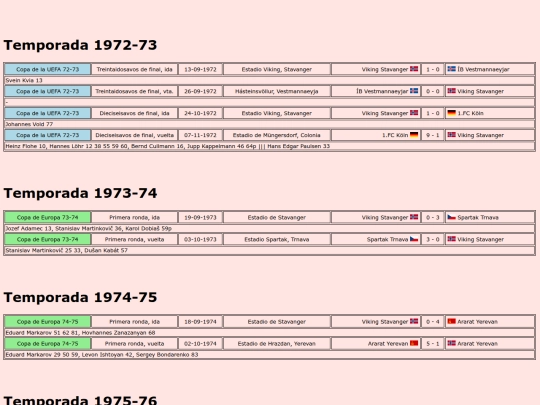This screenshot has width=540, height=405.
Task: Select 'Copa de Europa 74-75' cell, 18-09-1974 row
Action: pyautogui.click(x=48, y=322)
